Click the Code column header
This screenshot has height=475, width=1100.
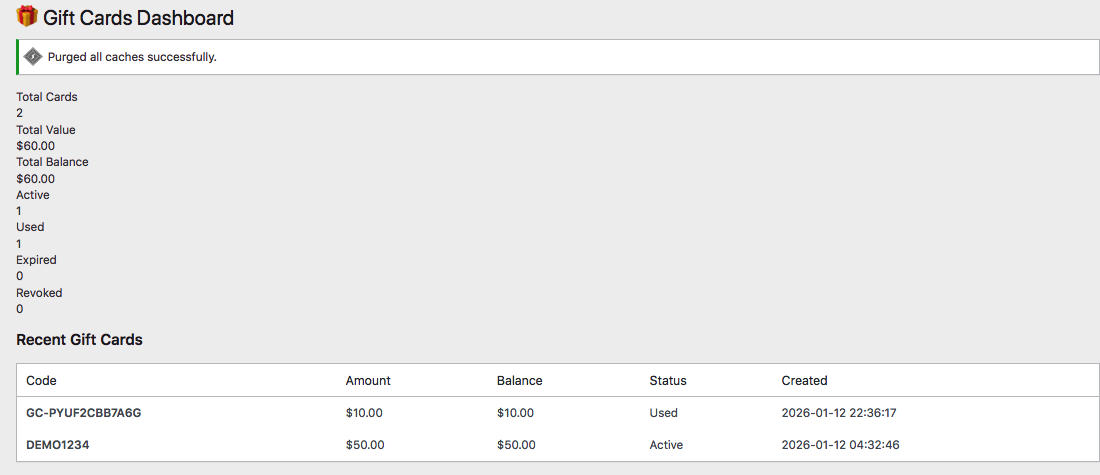(41, 381)
